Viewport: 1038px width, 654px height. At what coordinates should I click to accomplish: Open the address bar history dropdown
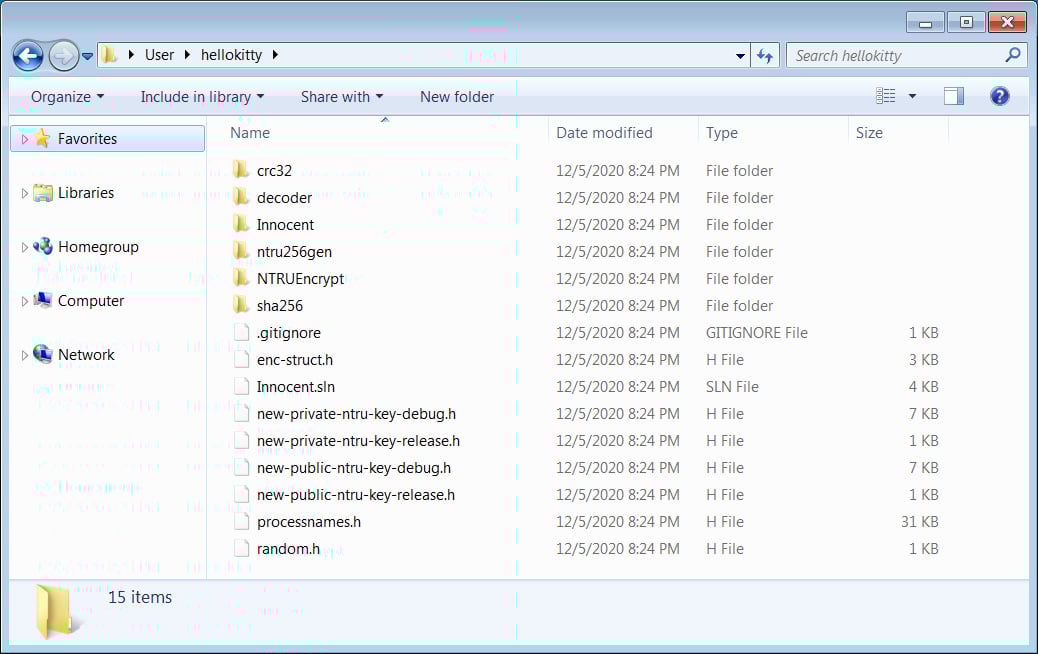click(740, 56)
